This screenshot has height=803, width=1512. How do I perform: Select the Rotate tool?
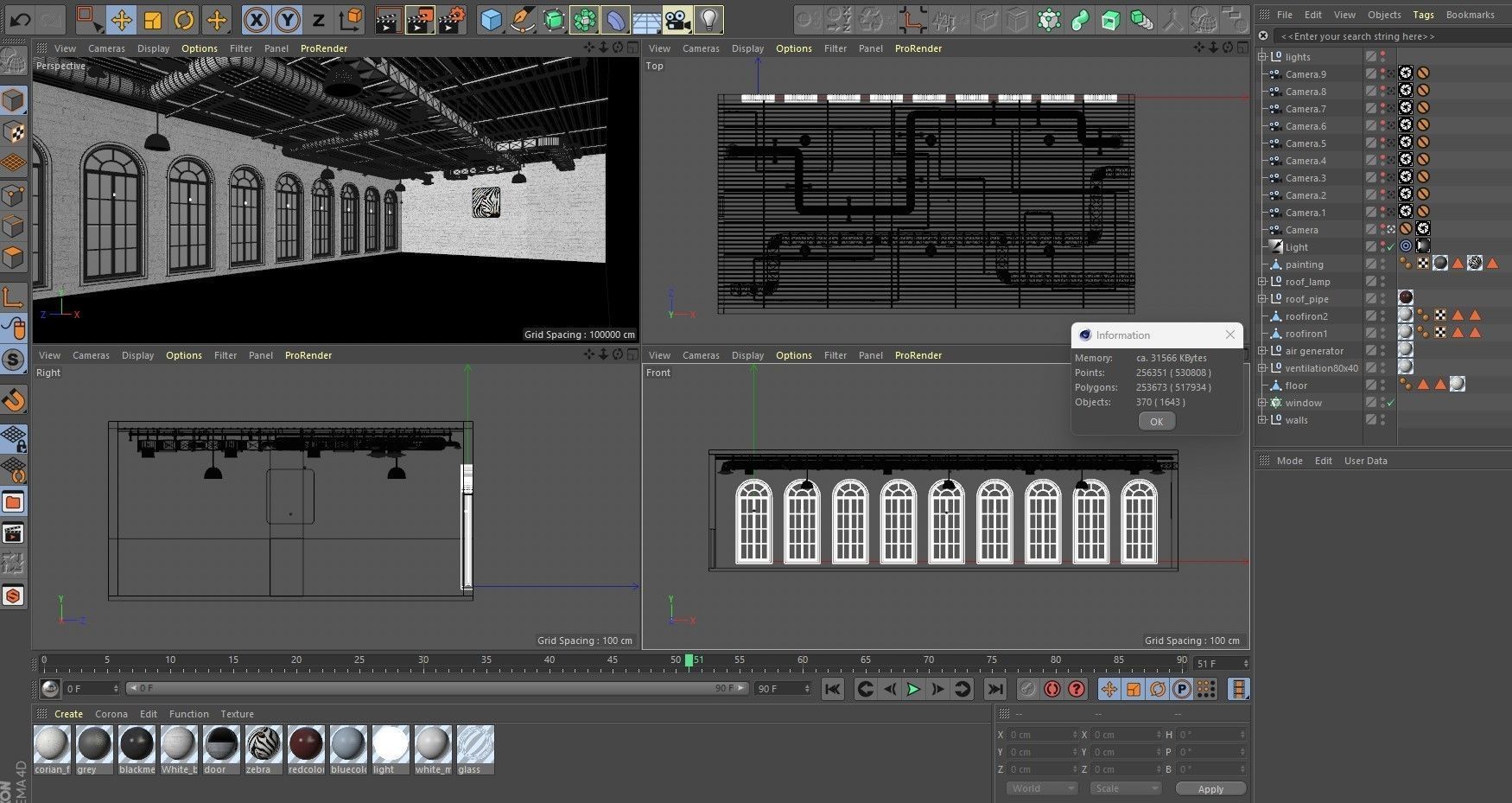184,19
